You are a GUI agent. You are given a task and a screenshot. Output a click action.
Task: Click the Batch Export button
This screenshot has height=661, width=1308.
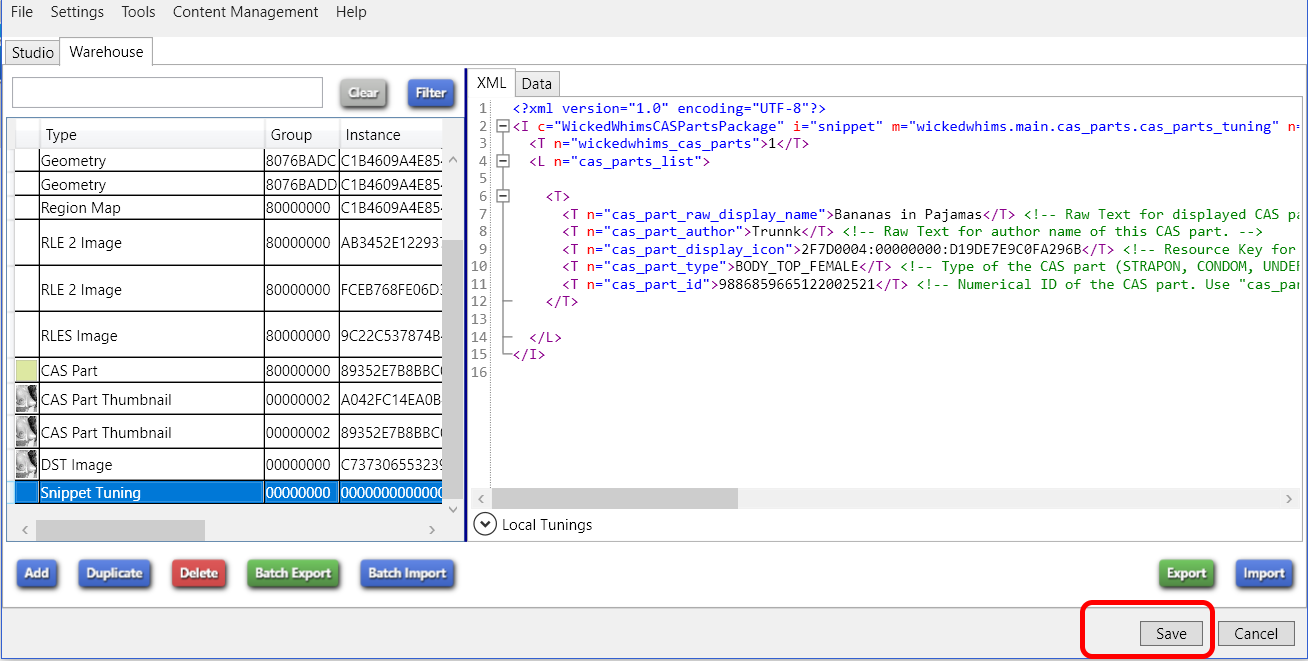coord(293,573)
